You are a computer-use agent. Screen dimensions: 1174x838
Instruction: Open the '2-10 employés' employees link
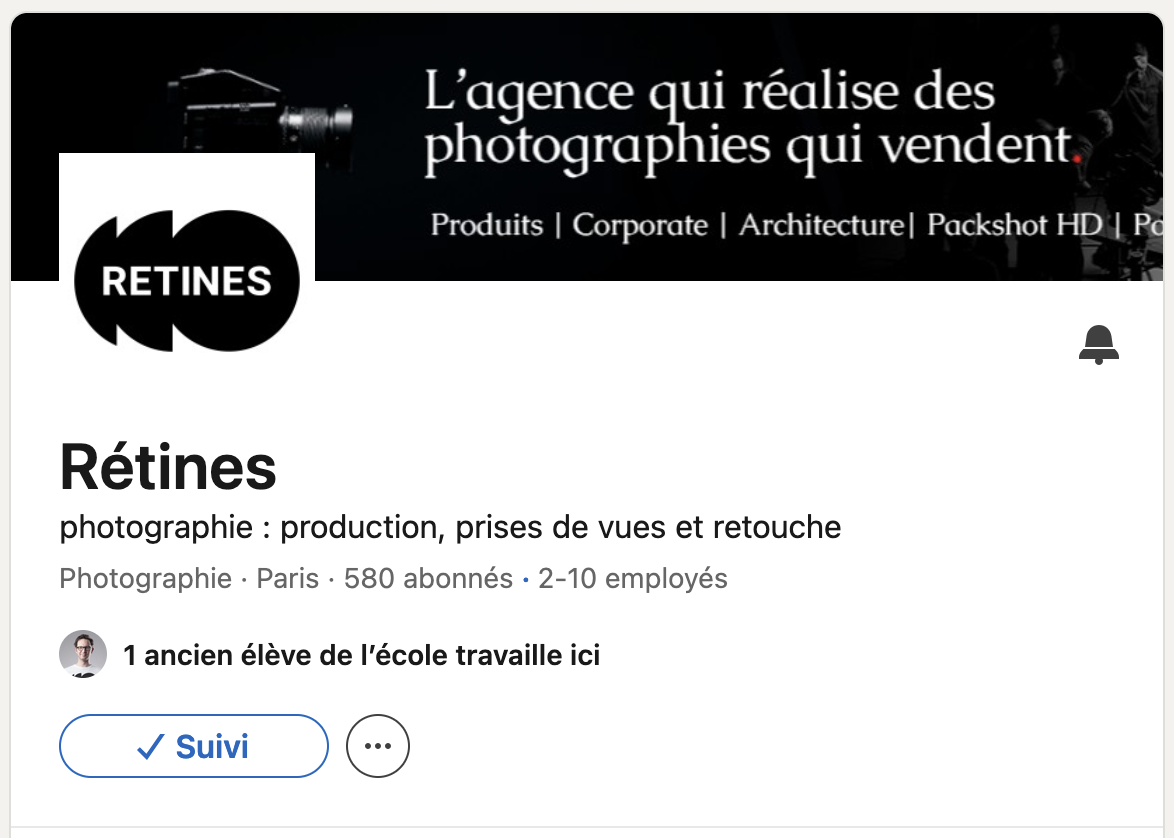point(632,578)
